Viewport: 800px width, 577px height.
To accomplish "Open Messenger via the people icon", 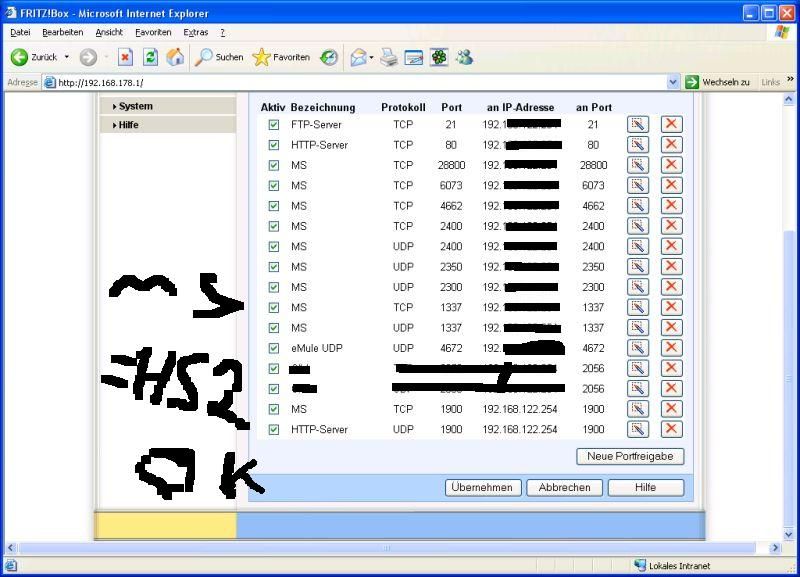I will click(464, 57).
